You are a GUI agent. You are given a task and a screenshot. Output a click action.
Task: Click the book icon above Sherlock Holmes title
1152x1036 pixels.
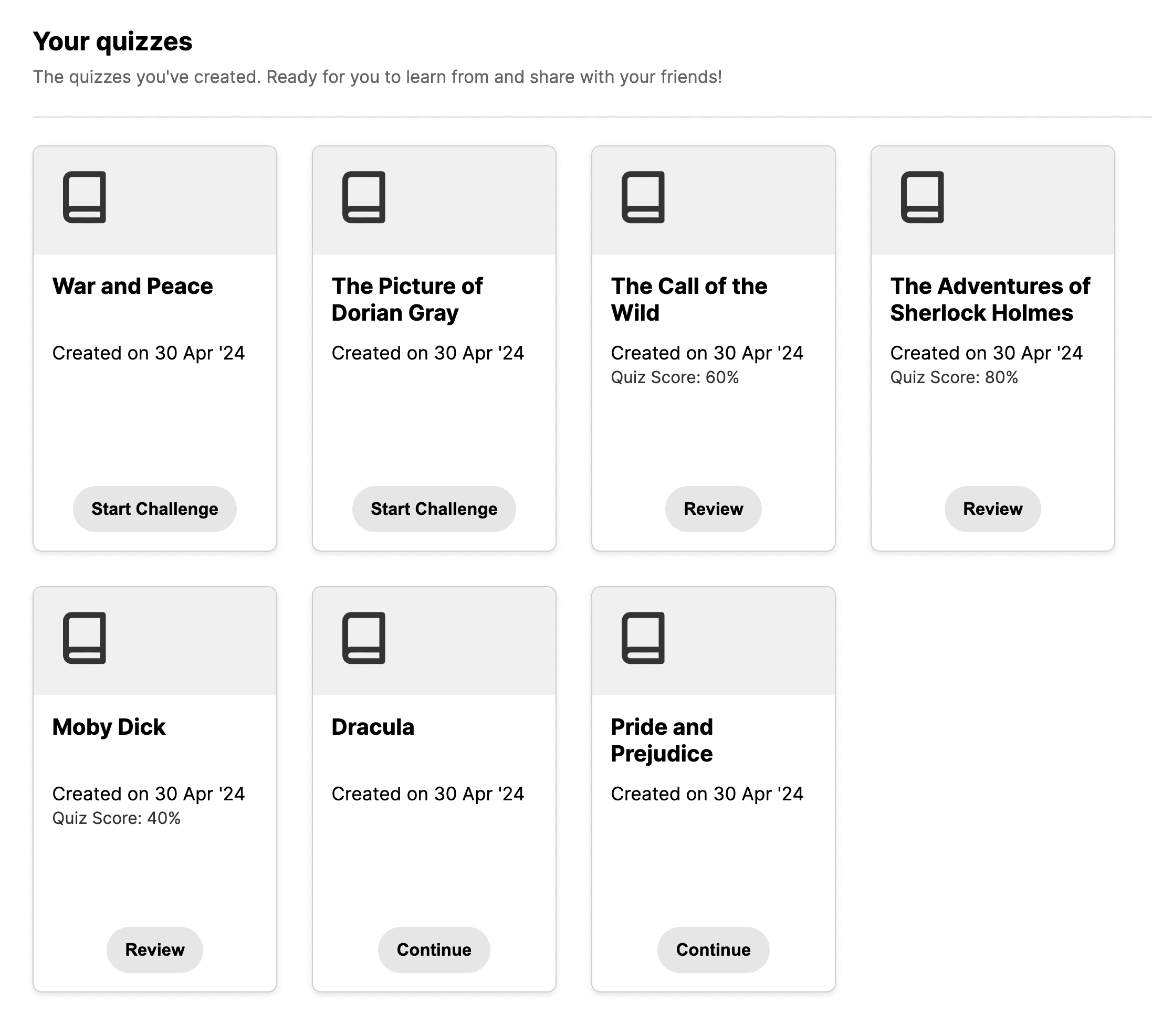pyautogui.click(x=922, y=197)
